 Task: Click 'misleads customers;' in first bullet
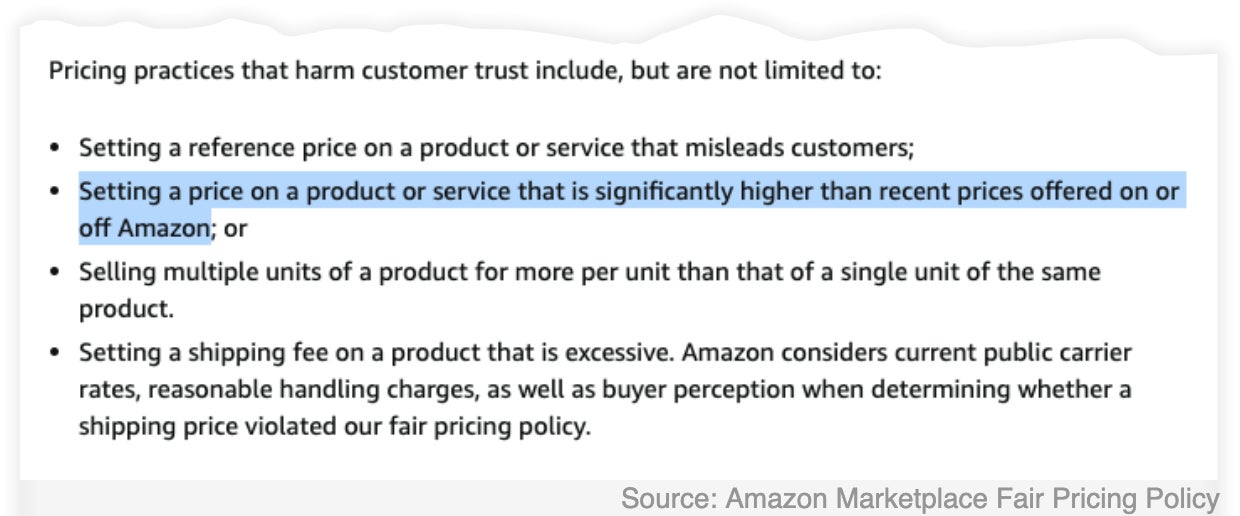click(799, 149)
